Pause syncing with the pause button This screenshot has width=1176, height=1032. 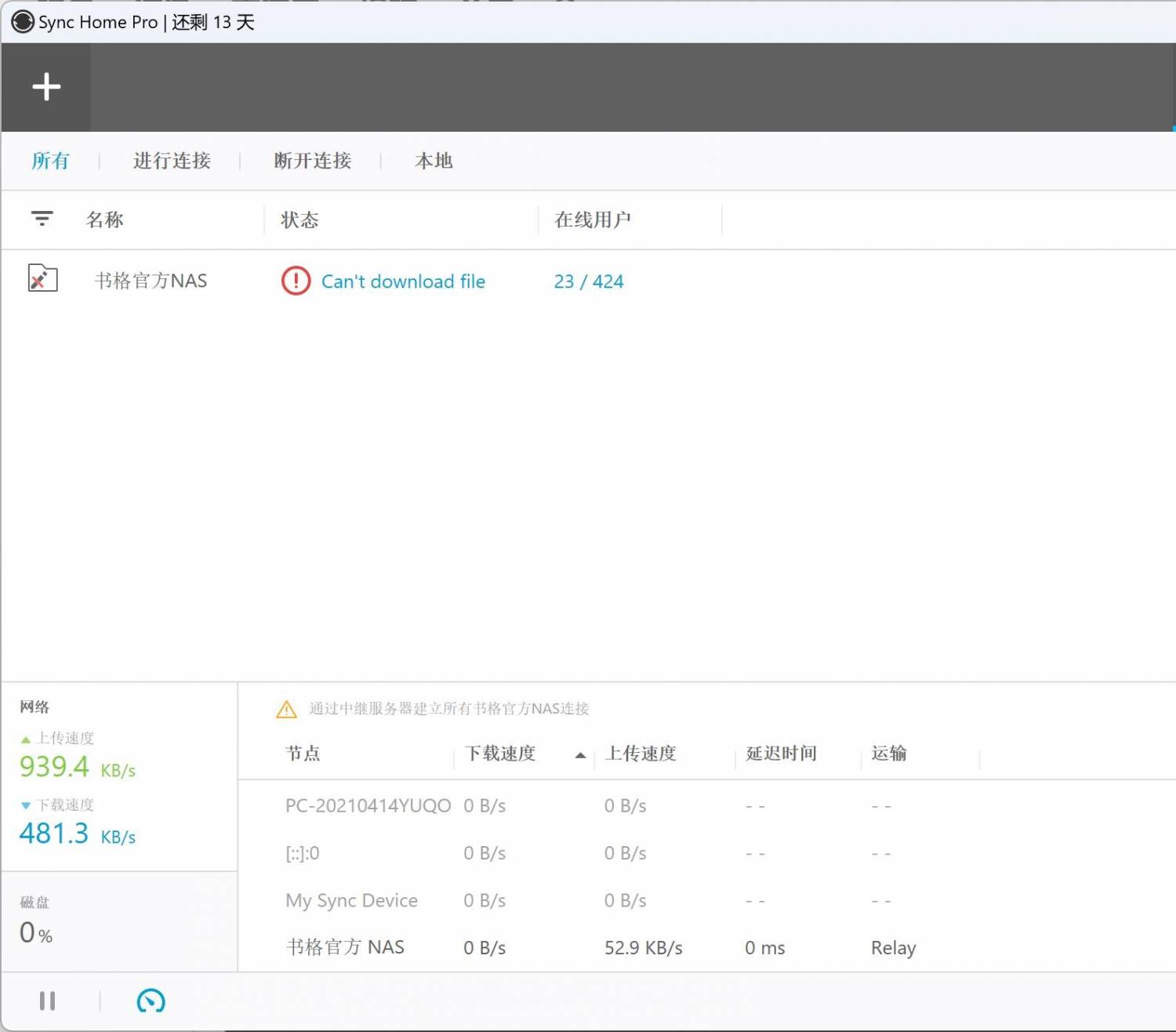tap(47, 1001)
